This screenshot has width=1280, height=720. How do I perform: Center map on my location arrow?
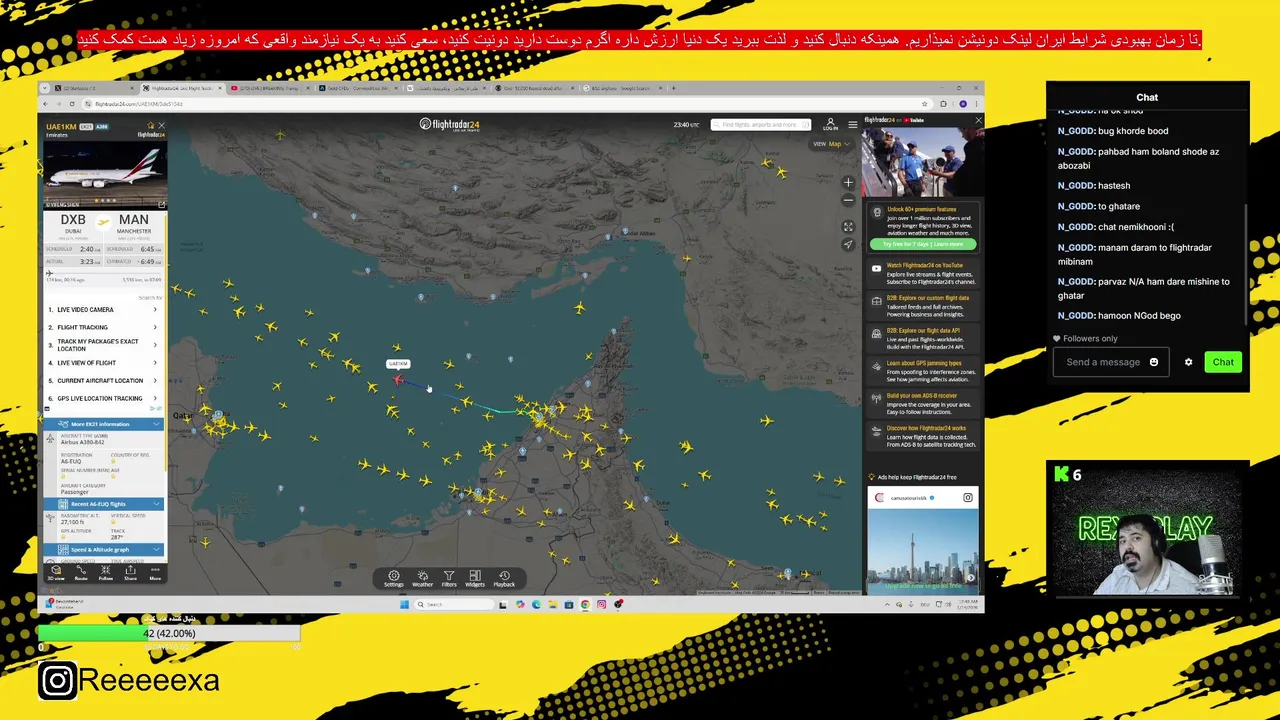[848, 244]
